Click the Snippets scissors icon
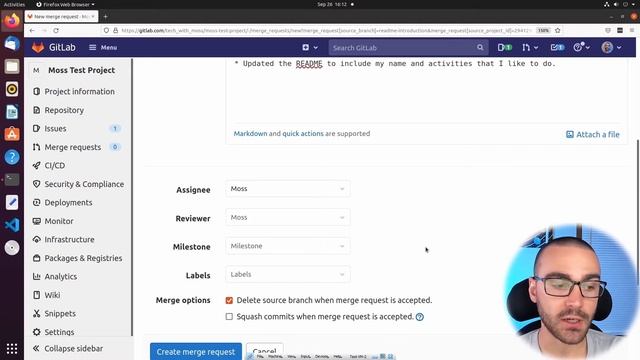Screen dimensions: 640x360 click(36, 313)
